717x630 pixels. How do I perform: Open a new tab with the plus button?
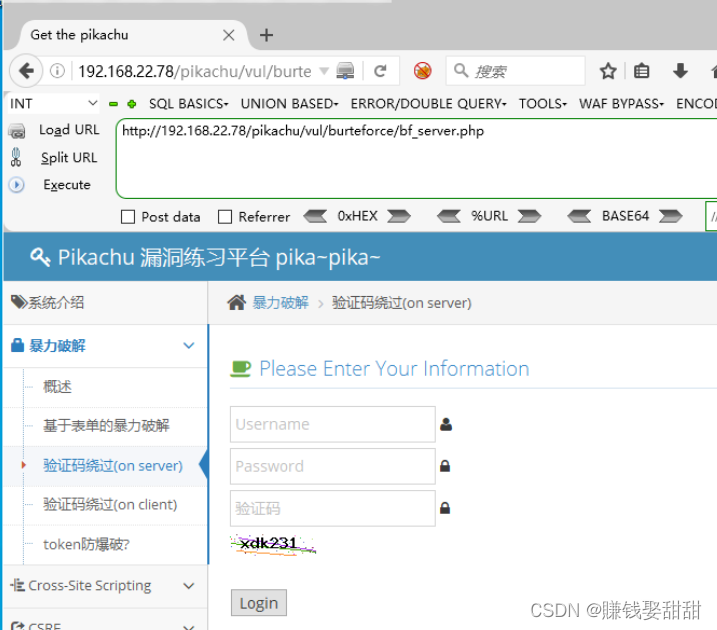[266, 35]
